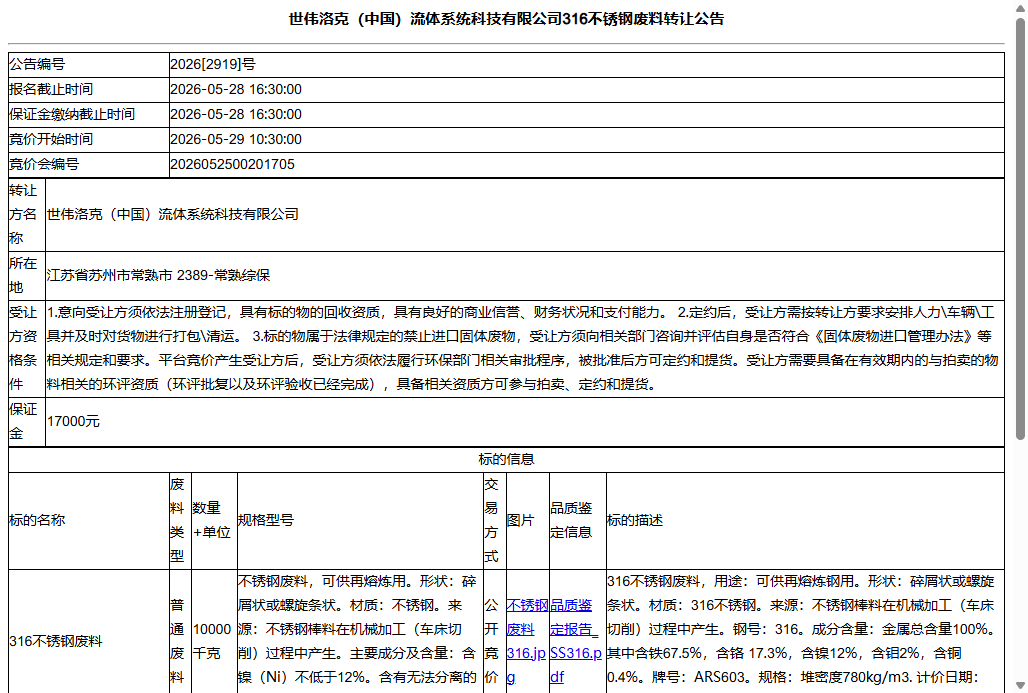Click the 竞价会编号 label cell

pyautogui.click(x=89, y=164)
